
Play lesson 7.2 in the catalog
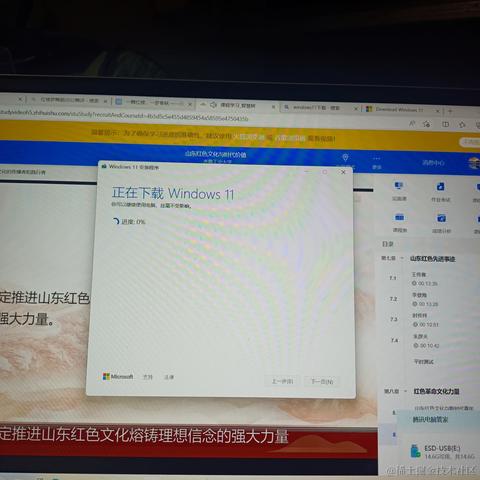pos(425,299)
